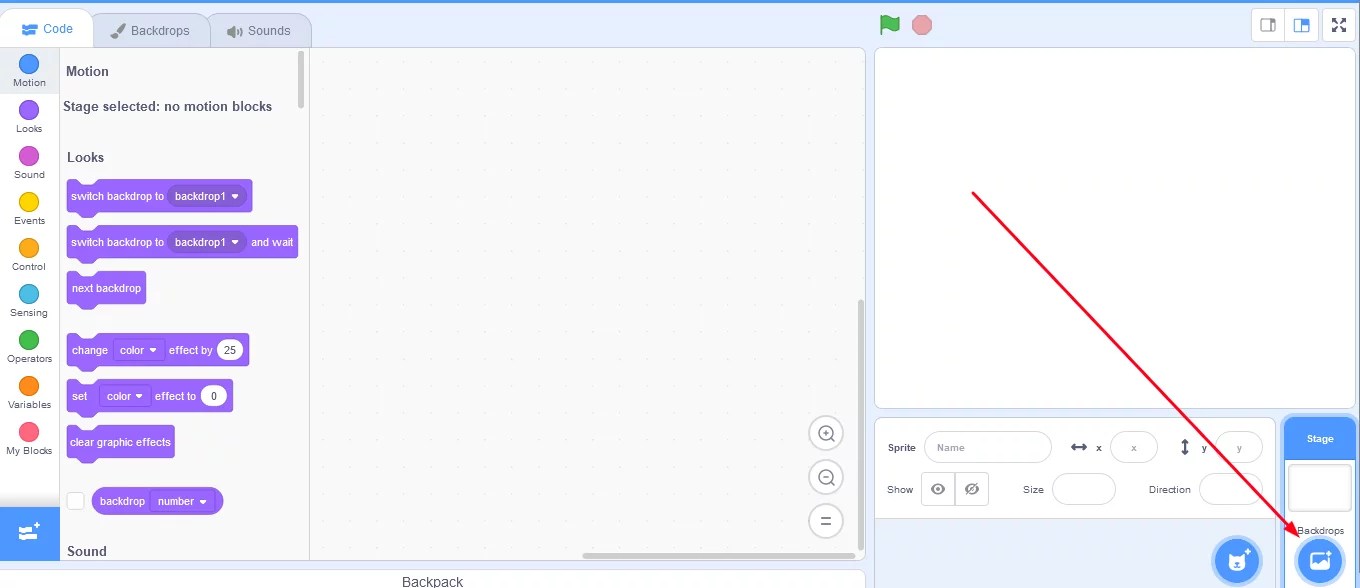
Task: Select the Events category circle
Action: pyautogui.click(x=29, y=202)
